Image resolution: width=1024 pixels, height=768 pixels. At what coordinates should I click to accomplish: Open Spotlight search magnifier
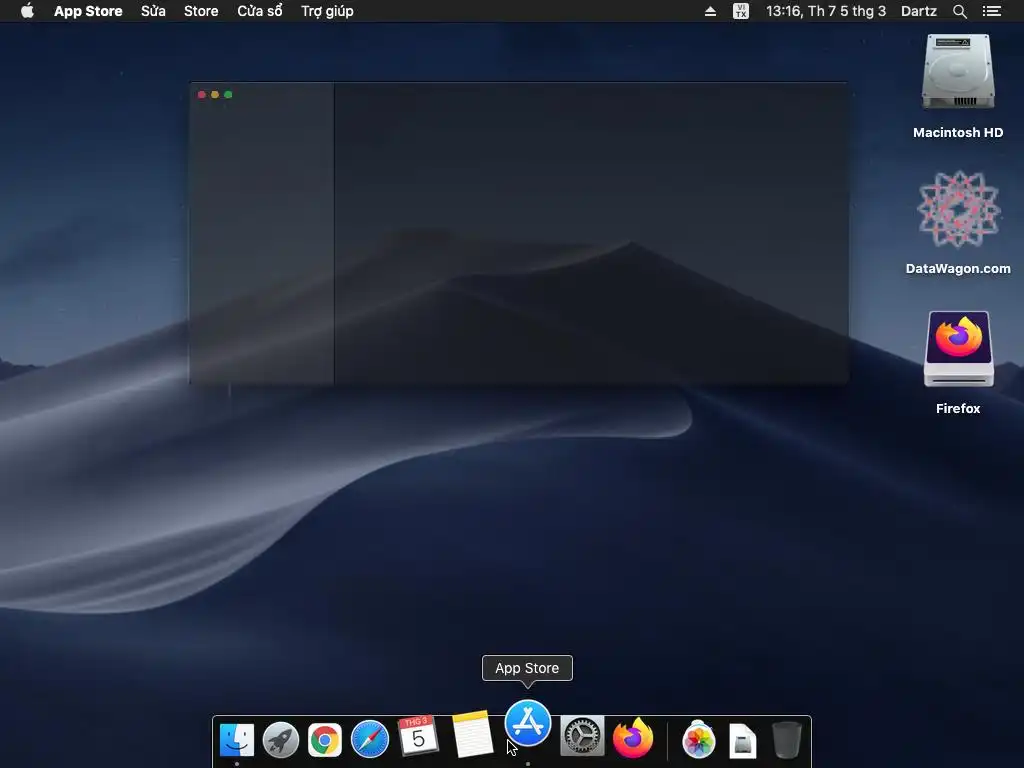click(x=960, y=11)
